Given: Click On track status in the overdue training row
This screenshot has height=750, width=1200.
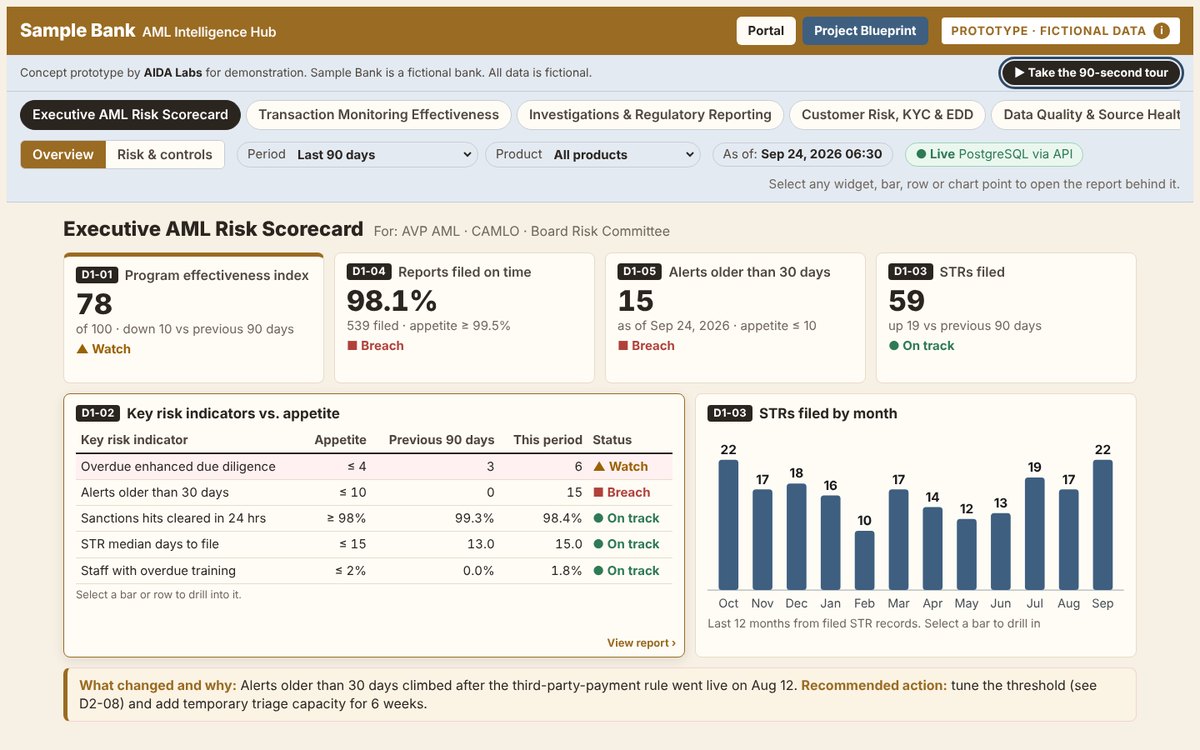Looking at the screenshot, I should (626, 571).
